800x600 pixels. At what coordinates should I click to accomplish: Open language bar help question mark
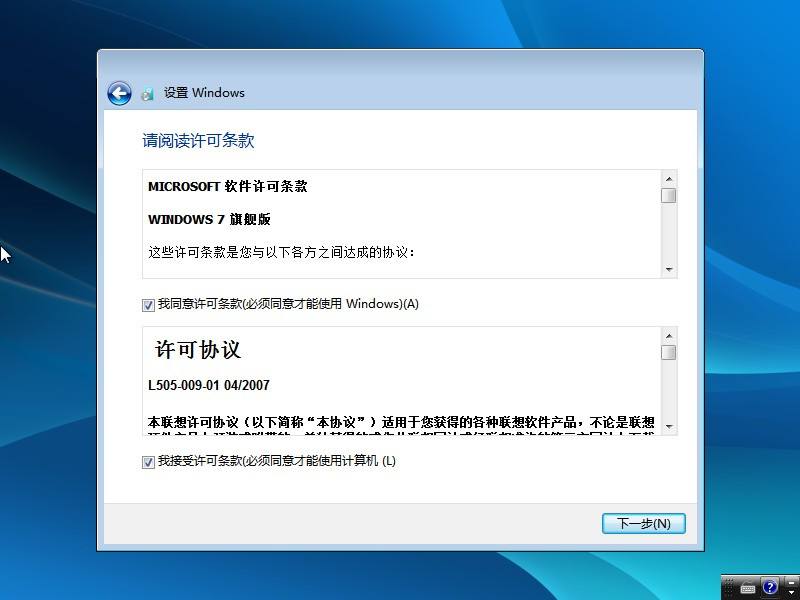(770, 587)
